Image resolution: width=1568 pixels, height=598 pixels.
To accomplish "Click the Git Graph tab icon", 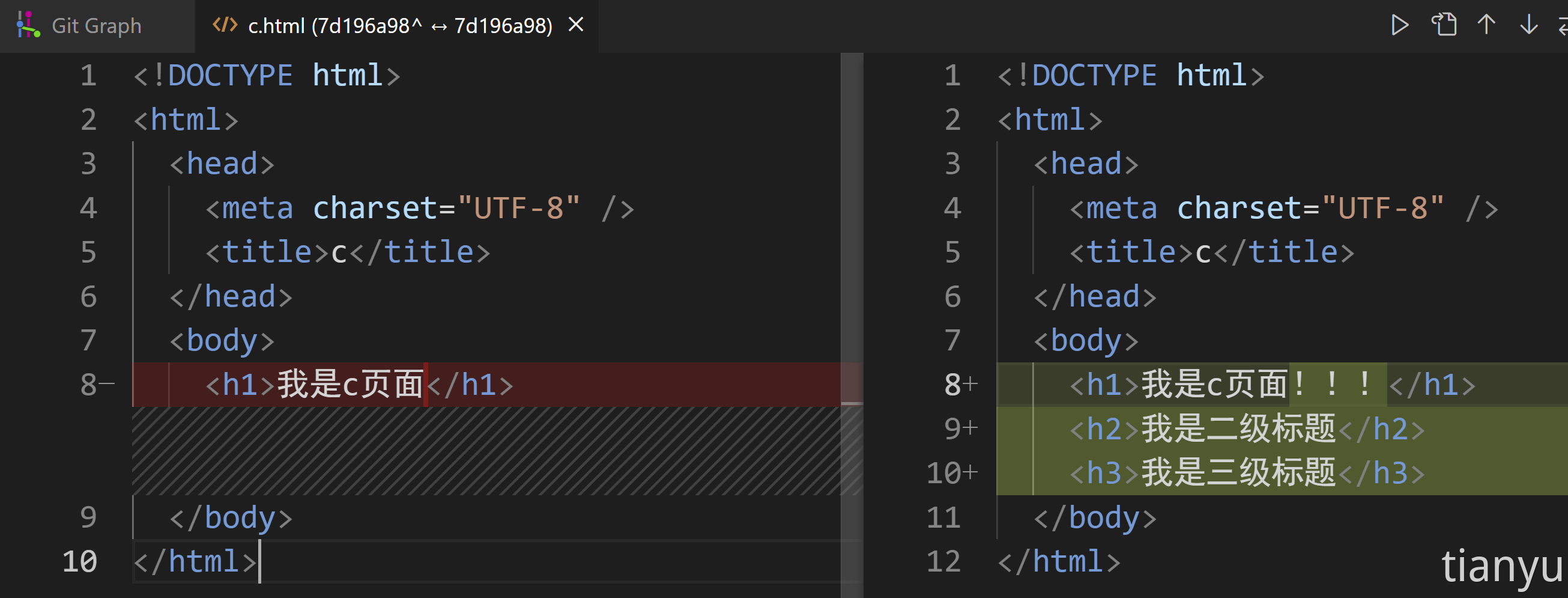I will [x=28, y=26].
